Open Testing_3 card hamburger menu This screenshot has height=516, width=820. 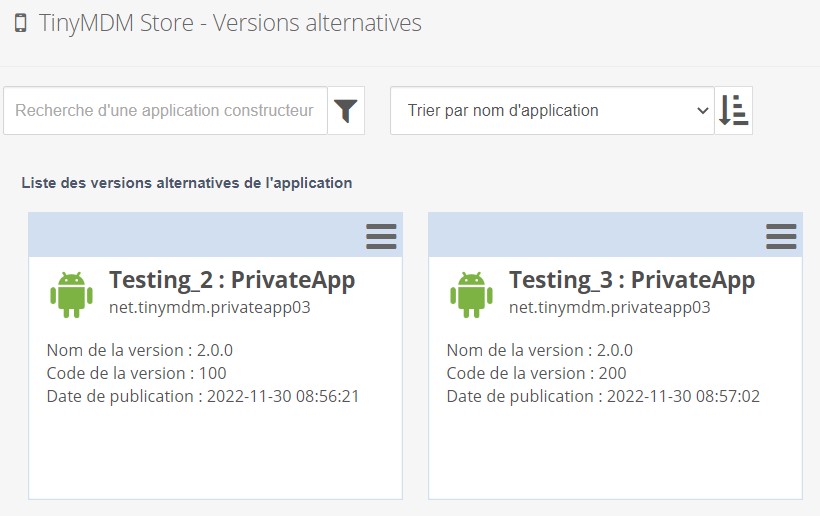click(x=781, y=236)
